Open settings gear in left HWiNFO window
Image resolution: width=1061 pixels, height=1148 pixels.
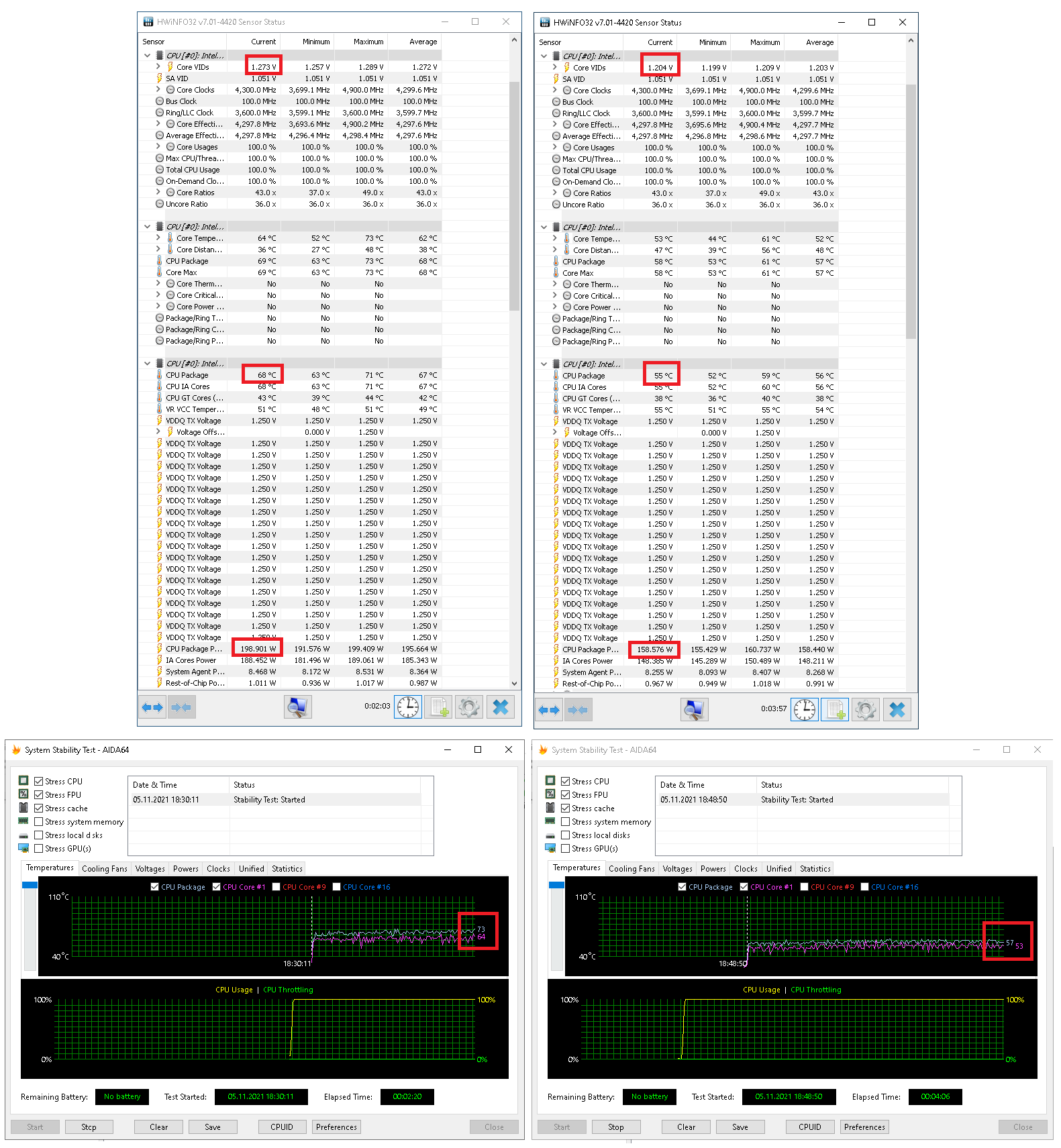point(469,707)
